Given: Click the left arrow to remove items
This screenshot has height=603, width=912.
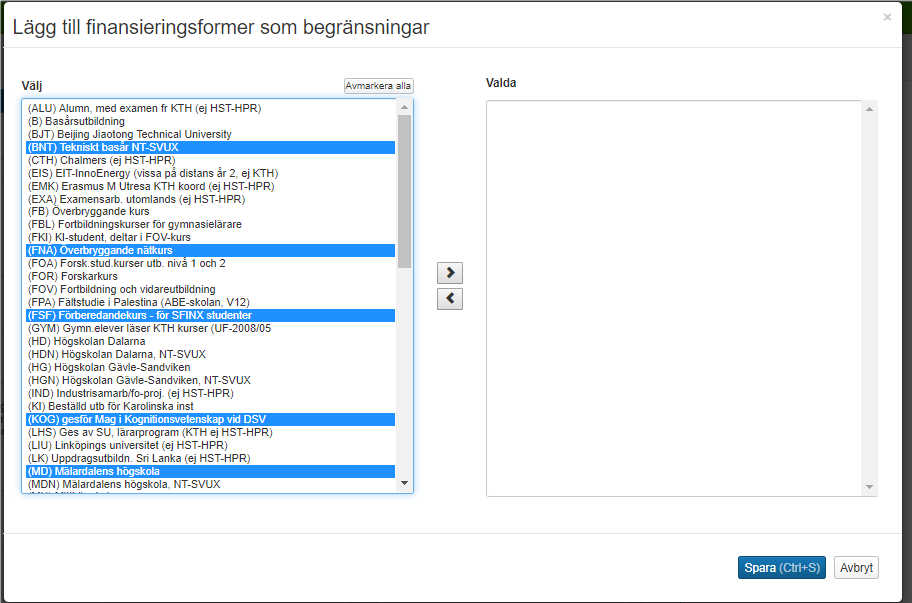Looking at the screenshot, I should pyautogui.click(x=450, y=298).
